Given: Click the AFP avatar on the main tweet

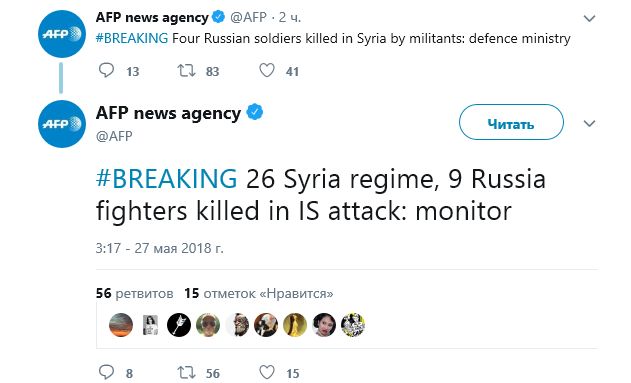Looking at the screenshot, I should click(62, 124).
